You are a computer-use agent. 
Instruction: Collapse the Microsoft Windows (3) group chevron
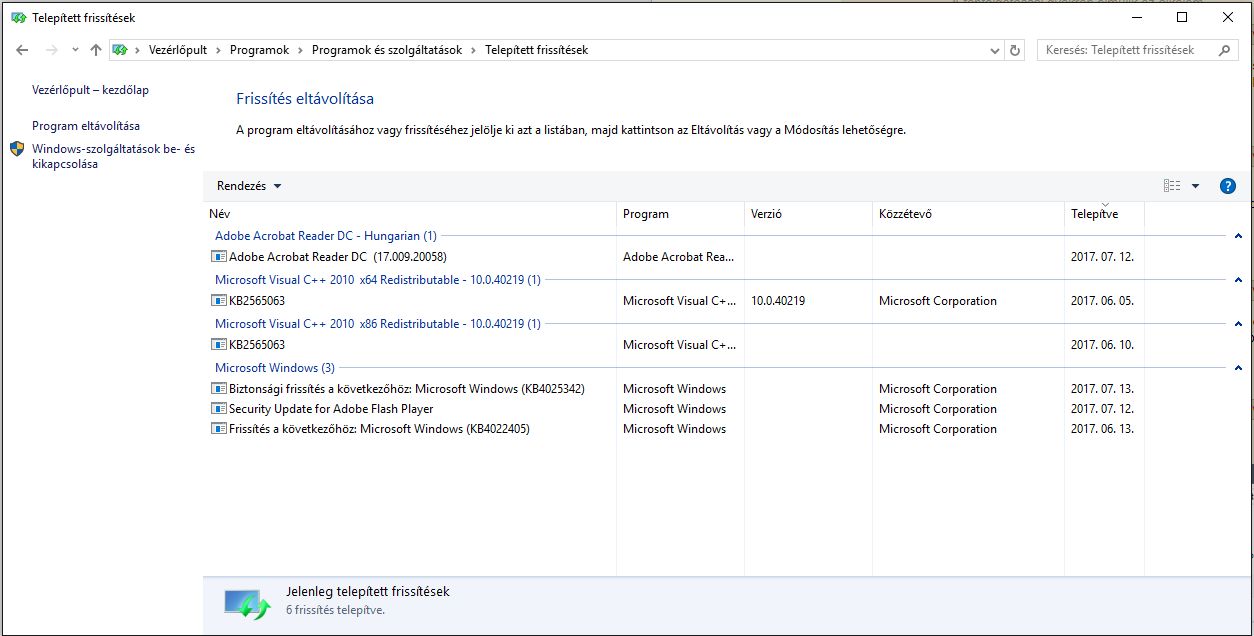tap(1238, 368)
